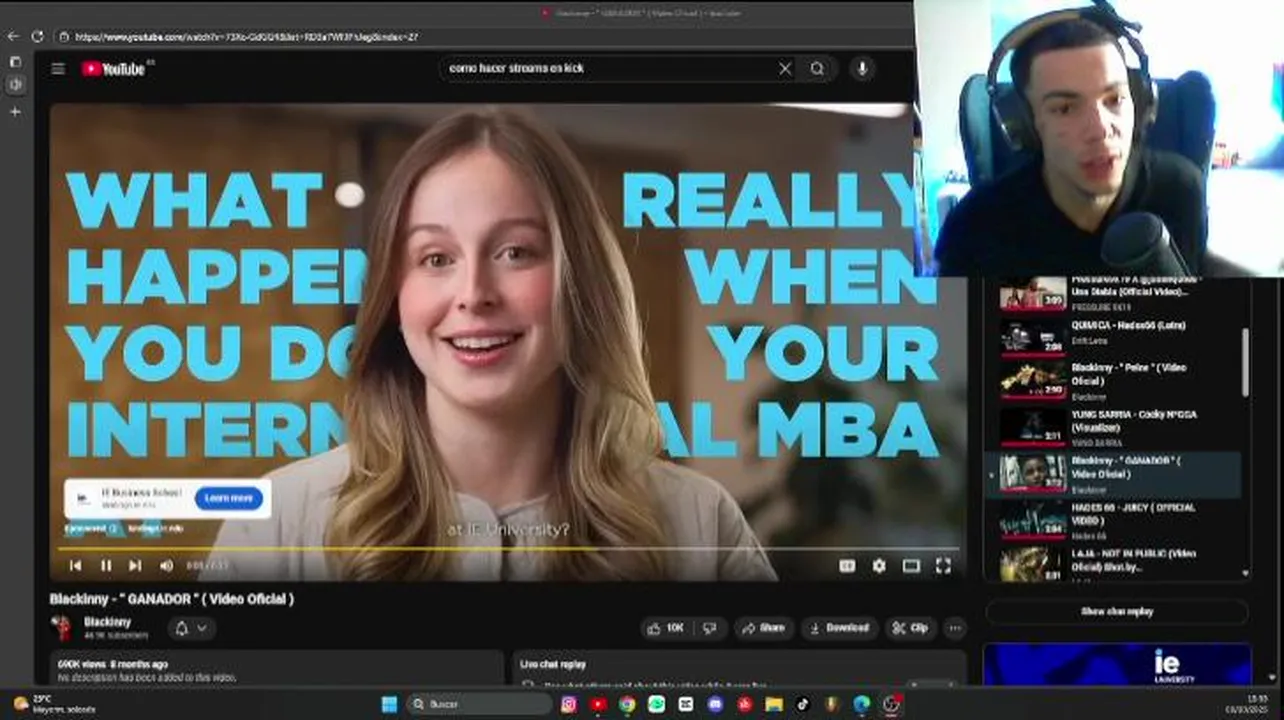Reload the page with the refresh icon
Viewport: 1284px width, 720px height.
click(37, 37)
